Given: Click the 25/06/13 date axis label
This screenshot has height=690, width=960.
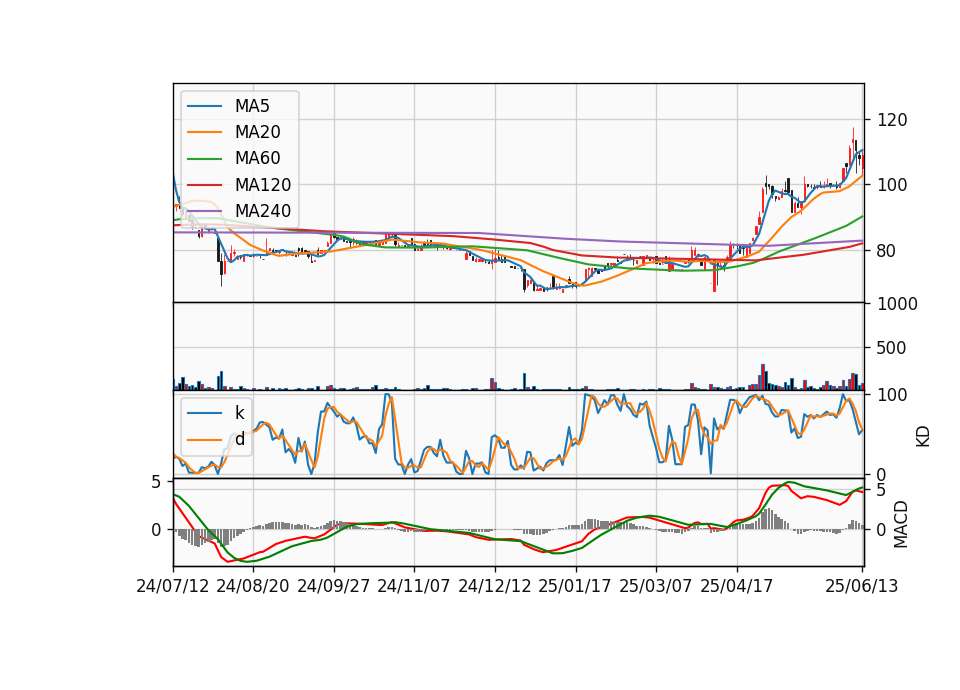Looking at the screenshot, I should pyautogui.click(x=862, y=586).
